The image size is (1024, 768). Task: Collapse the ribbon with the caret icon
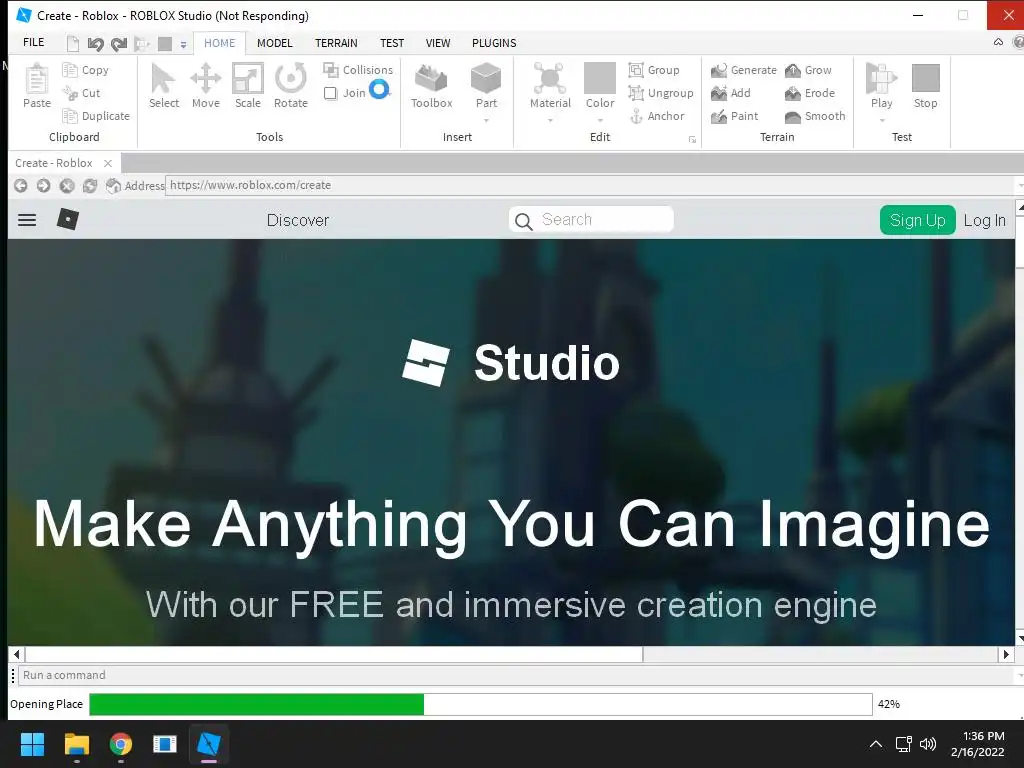[x=998, y=42]
